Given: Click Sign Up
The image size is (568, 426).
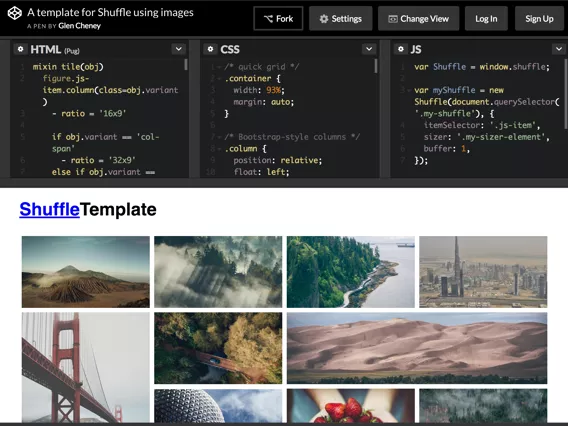Looking at the screenshot, I should [539, 18].
